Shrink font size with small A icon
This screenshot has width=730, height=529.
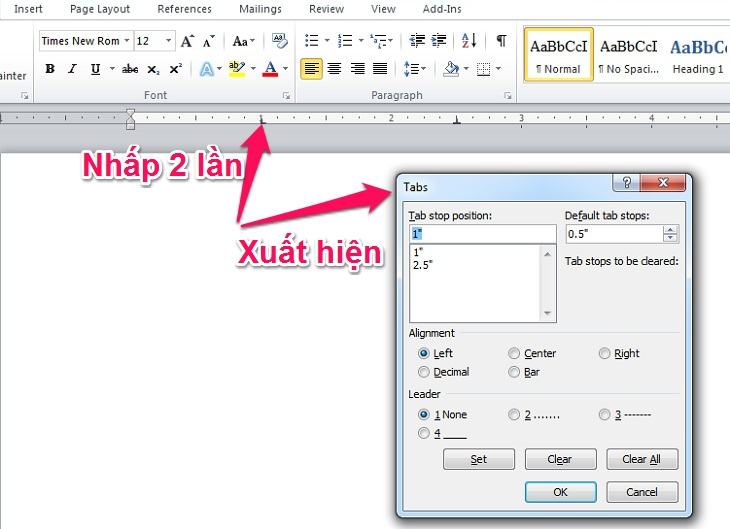tap(209, 41)
